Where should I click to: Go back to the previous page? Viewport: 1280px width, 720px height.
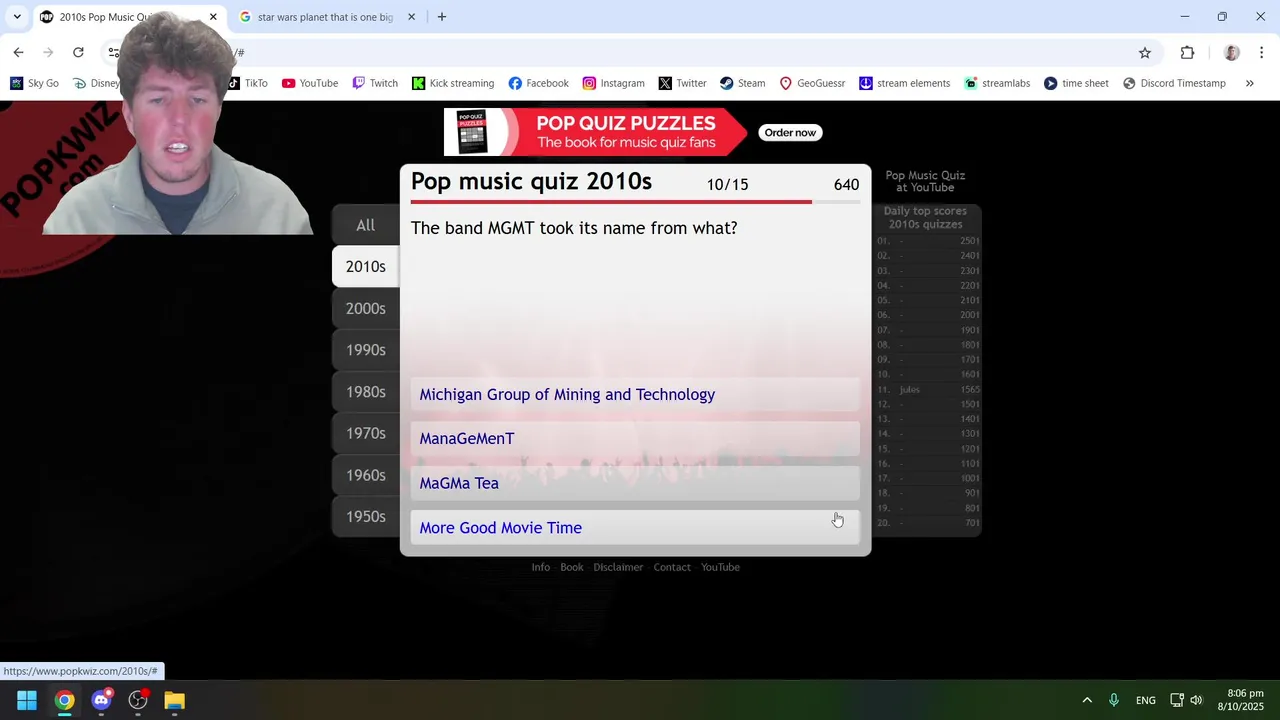click(x=18, y=53)
